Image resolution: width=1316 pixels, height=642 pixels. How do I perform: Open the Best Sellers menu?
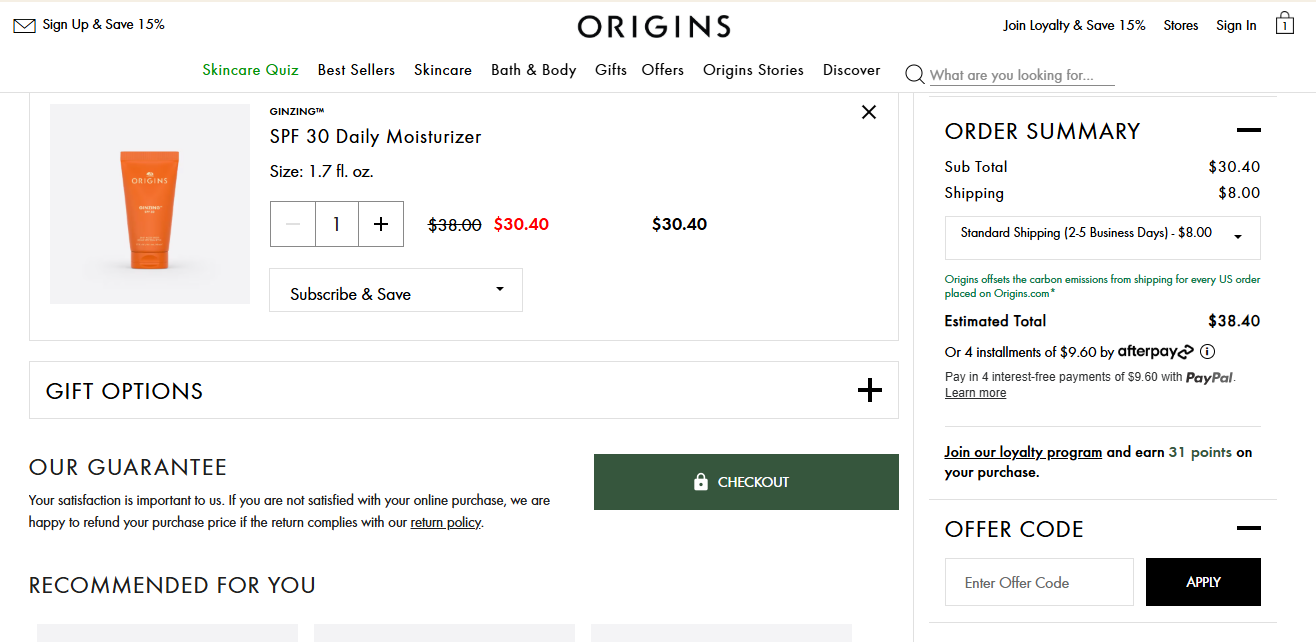click(x=356, y=70)
